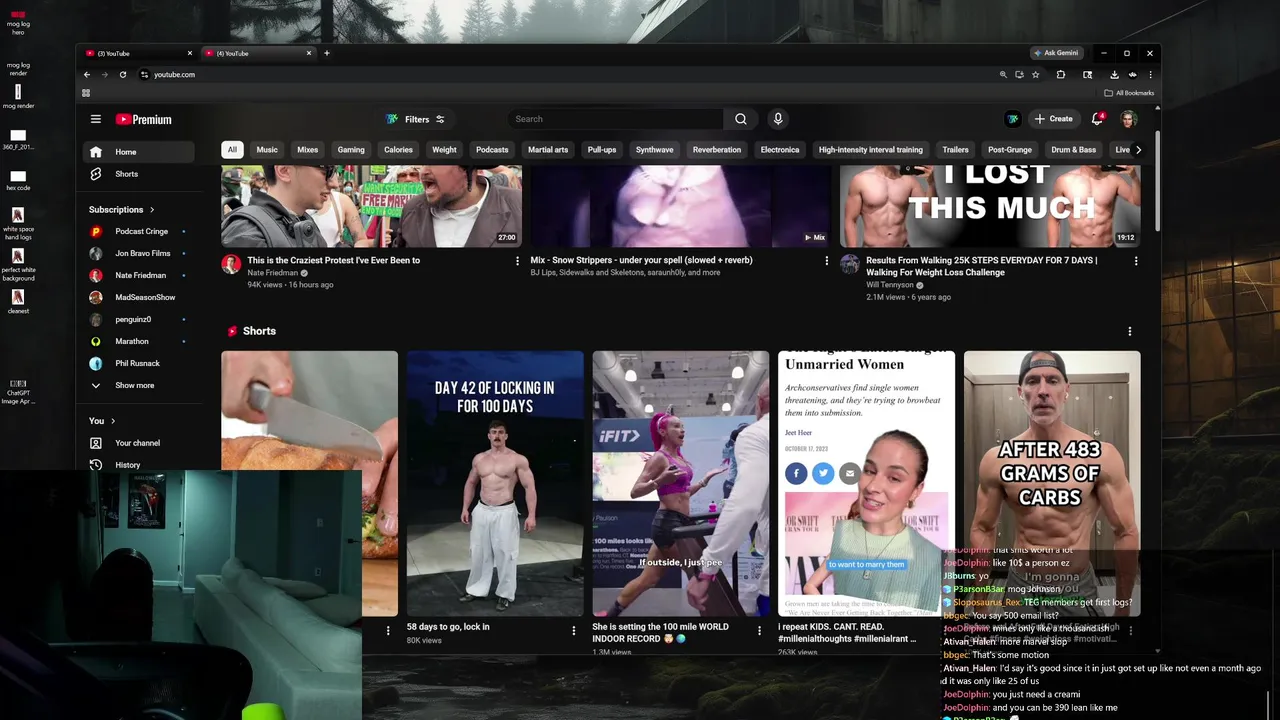Click into the YouTube search field

click(615, 119)
